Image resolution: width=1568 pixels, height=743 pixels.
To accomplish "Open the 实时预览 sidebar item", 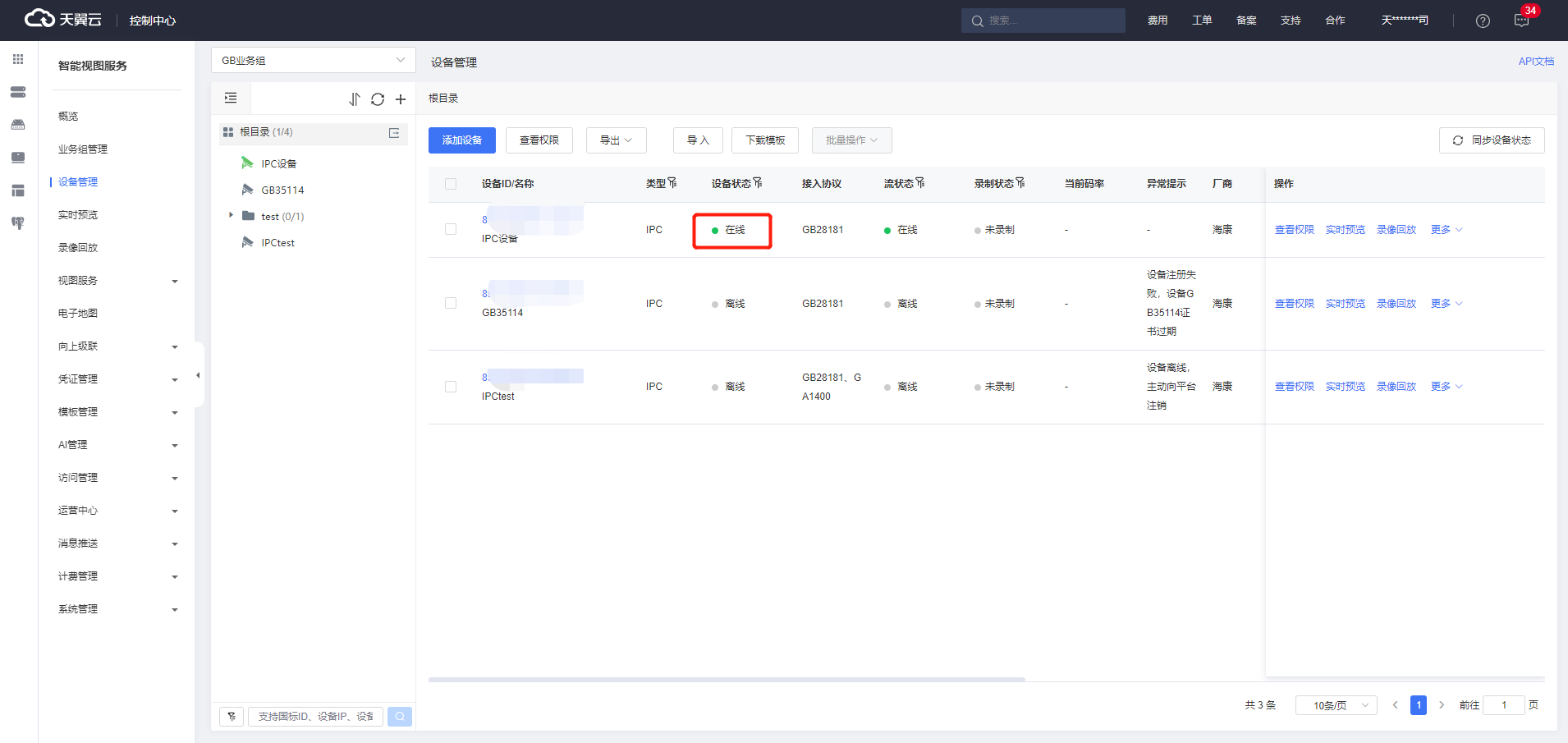I will (78, 215).
